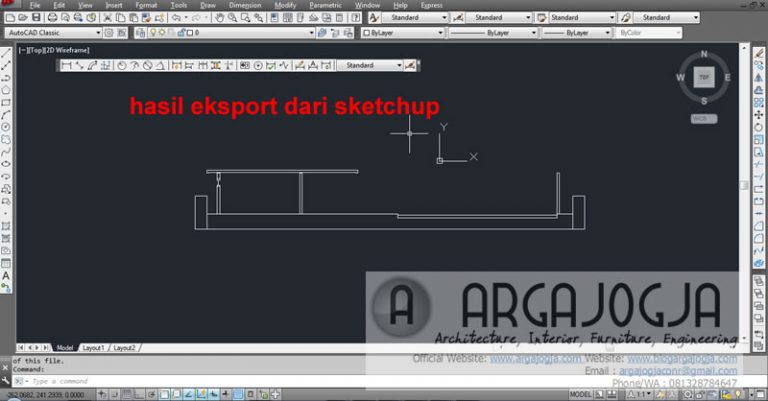768x401 pixels.
Task: Switch to the Layout1 tab
Action: (x=94, y=348)
